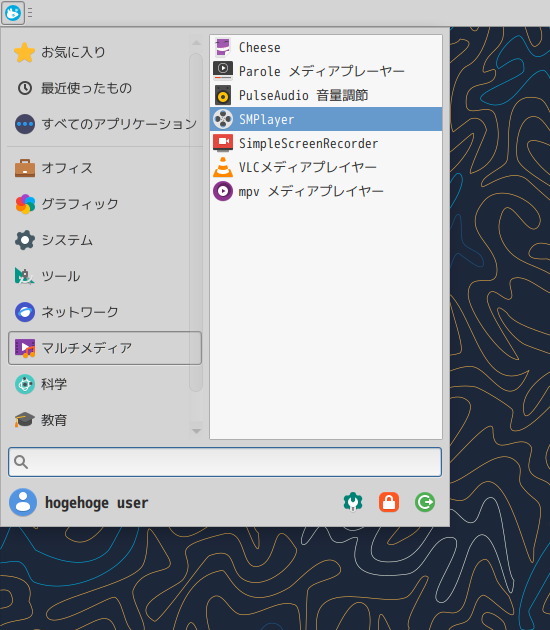550x630 pixels.
Task: Open VLCメディアプレイヤー
Action: click(x=325, y=167)
